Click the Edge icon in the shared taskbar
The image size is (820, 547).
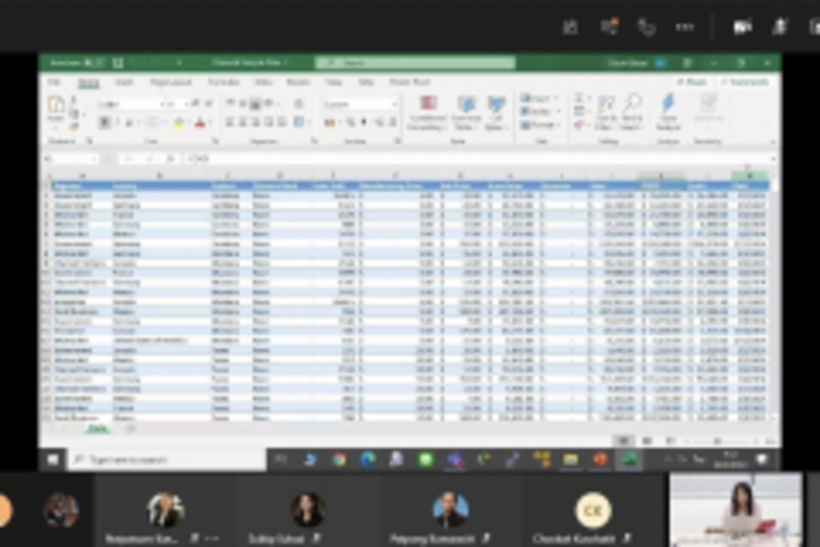[x=368, y=459]
